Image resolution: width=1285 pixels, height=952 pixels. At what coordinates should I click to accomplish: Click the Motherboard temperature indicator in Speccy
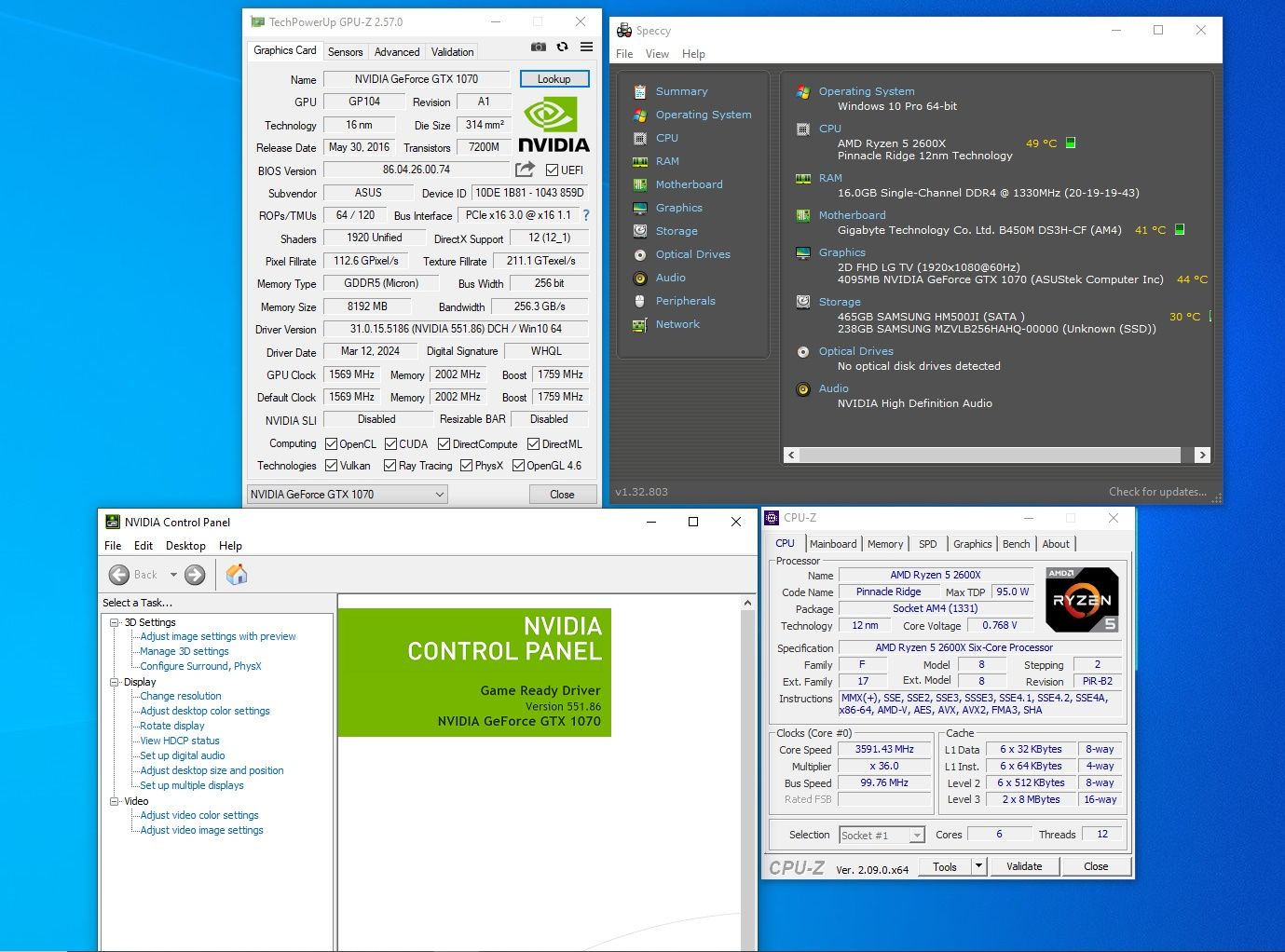1179,229
